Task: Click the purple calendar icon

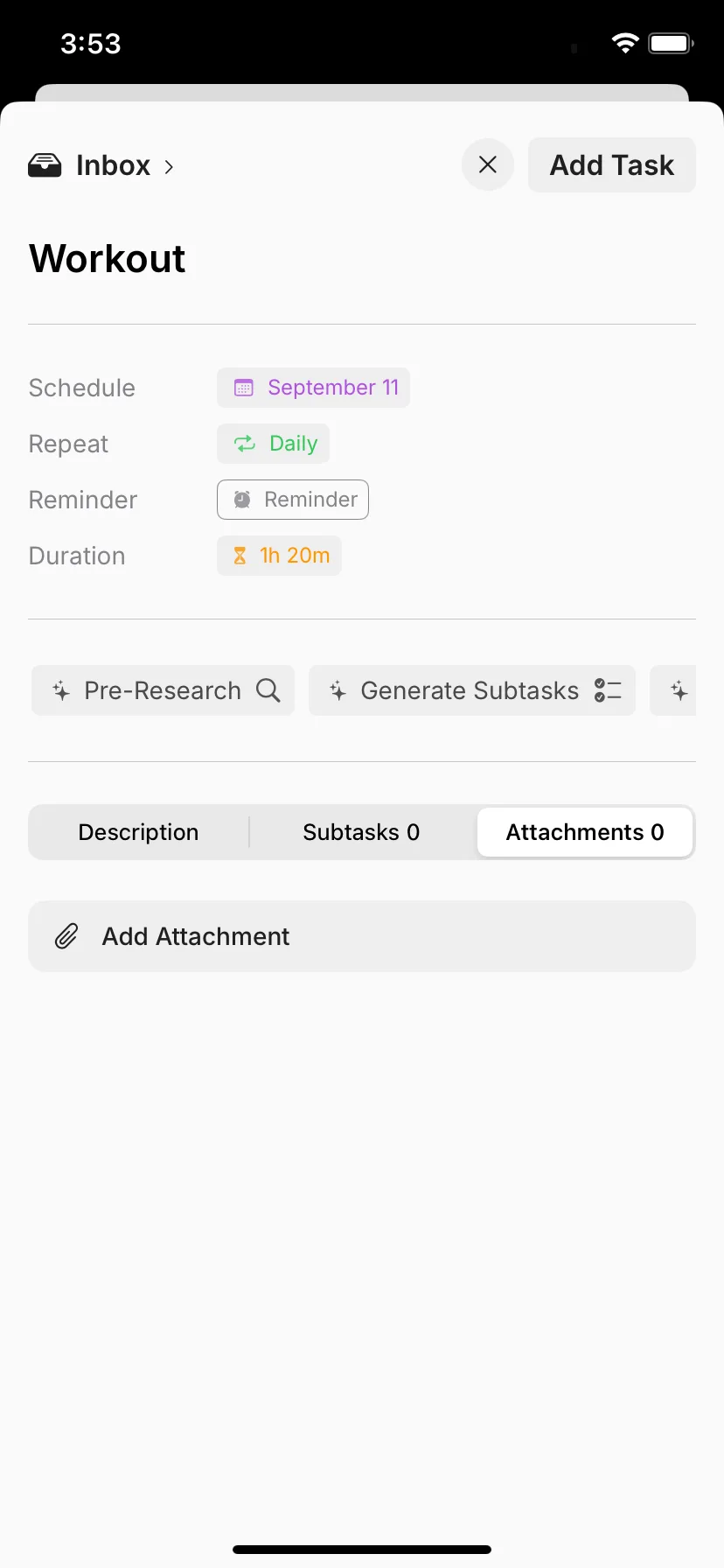Action: pyautogui.click(x=244, y=388)
